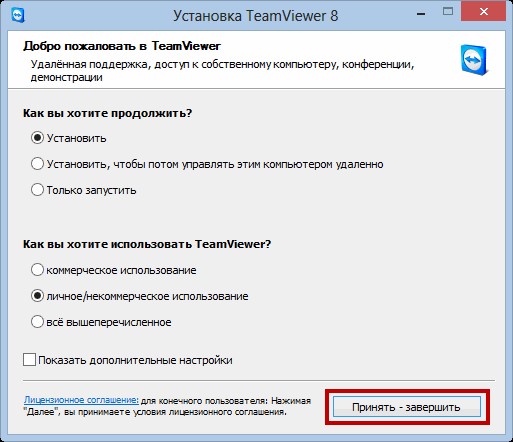
Task: Click question 'Как вы хотите использовать TeamViewer?'
Action: coord(147,244)
